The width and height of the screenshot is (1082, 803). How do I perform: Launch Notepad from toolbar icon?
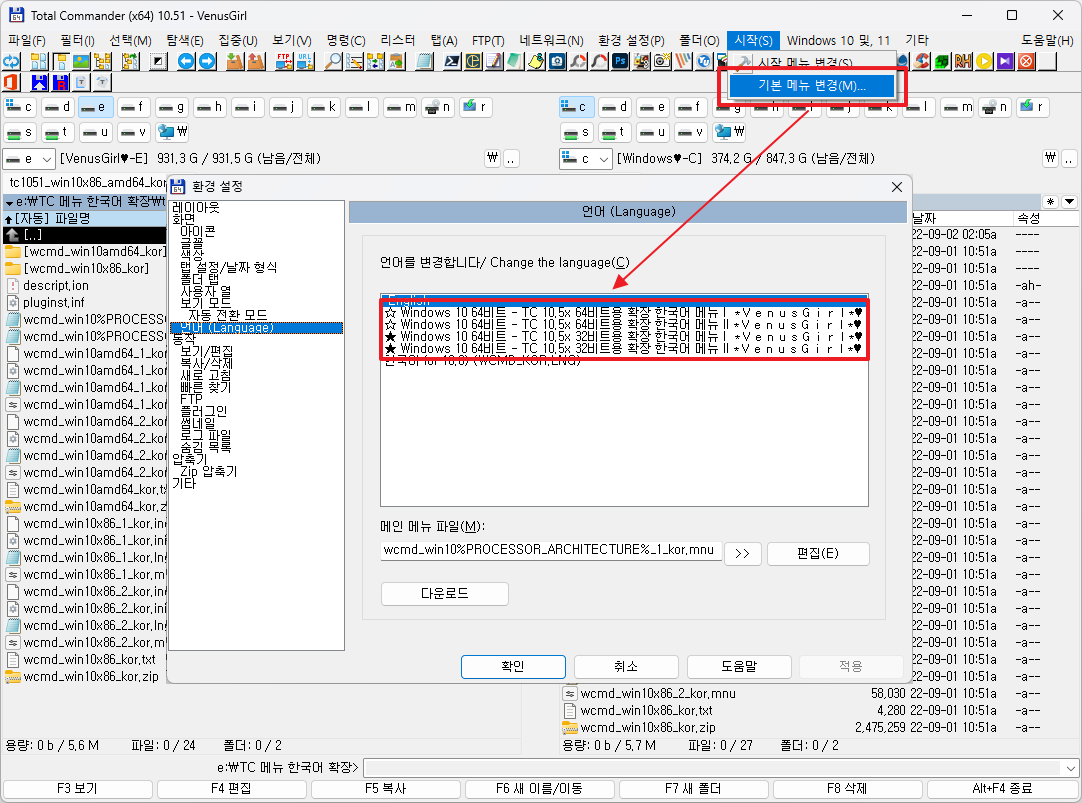(424, 61)
